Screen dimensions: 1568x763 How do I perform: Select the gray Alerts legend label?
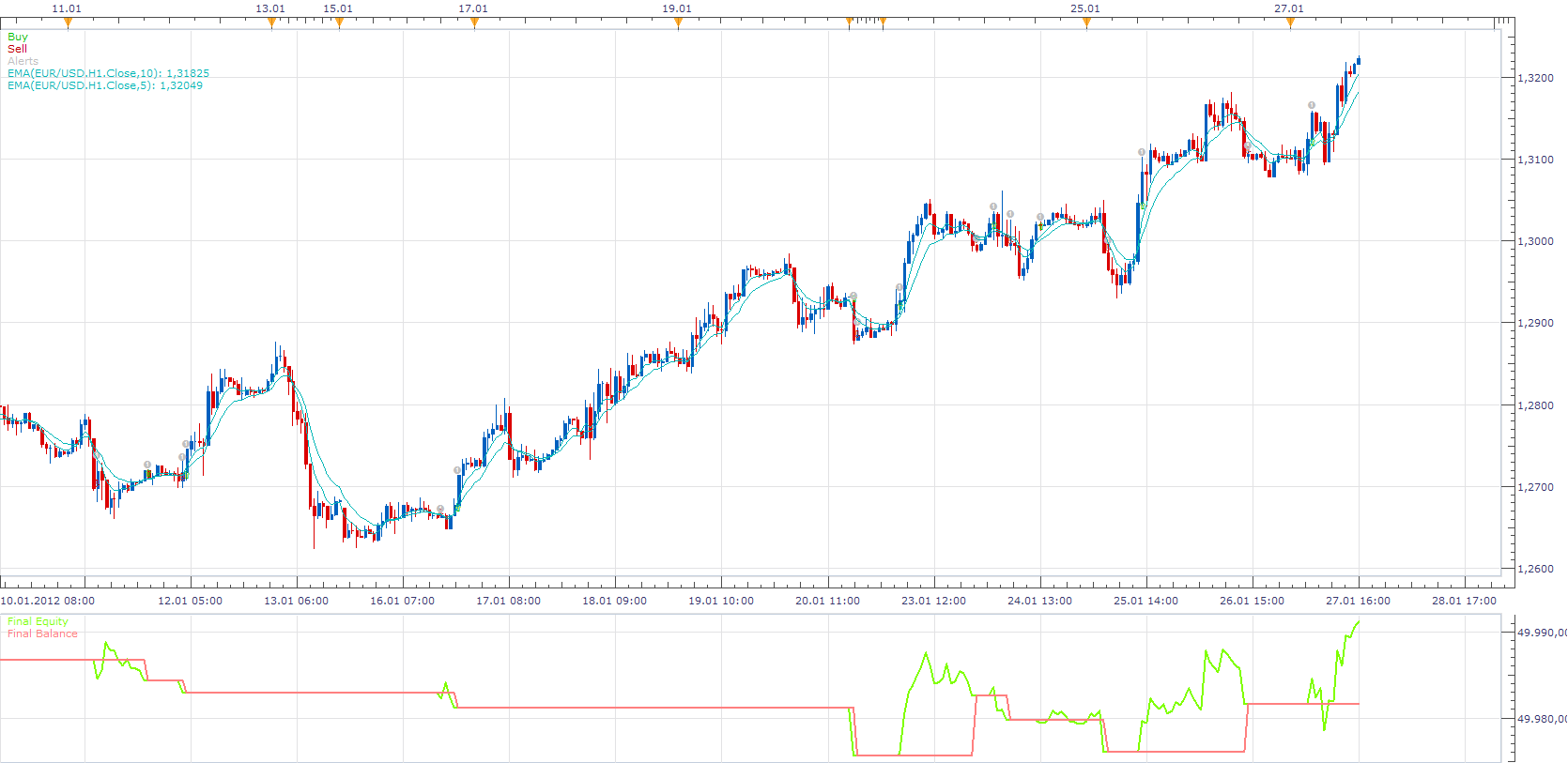(x=23, y=61)
